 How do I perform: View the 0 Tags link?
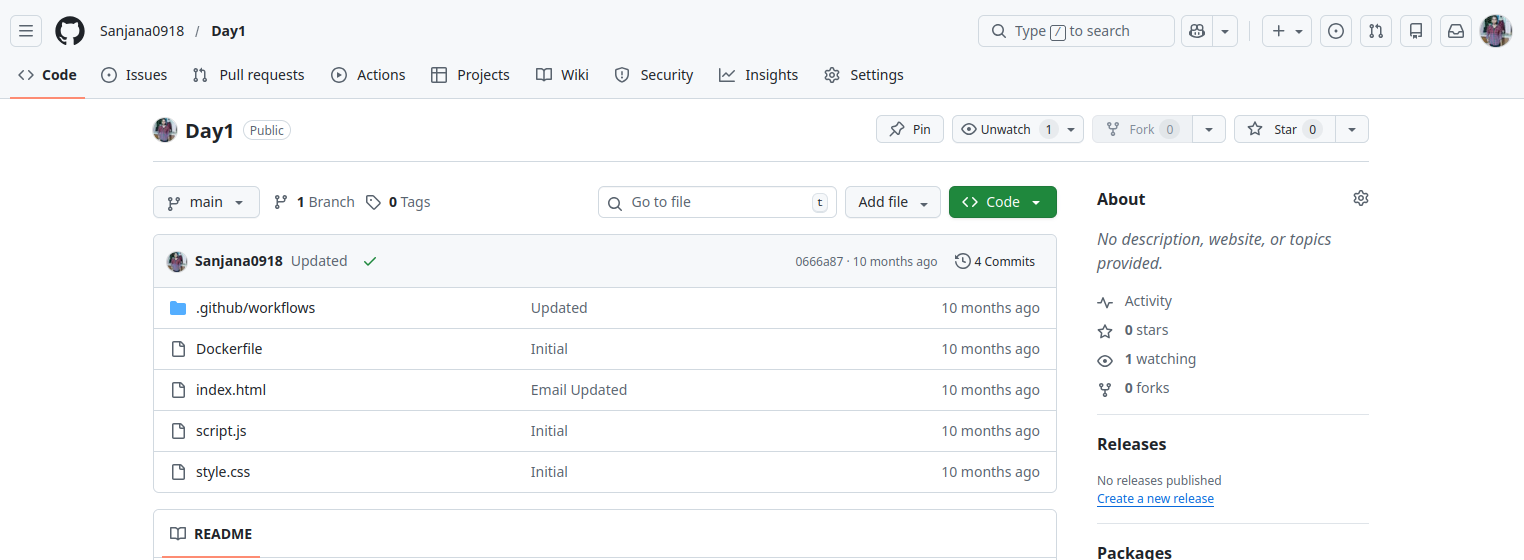(398, 202)
